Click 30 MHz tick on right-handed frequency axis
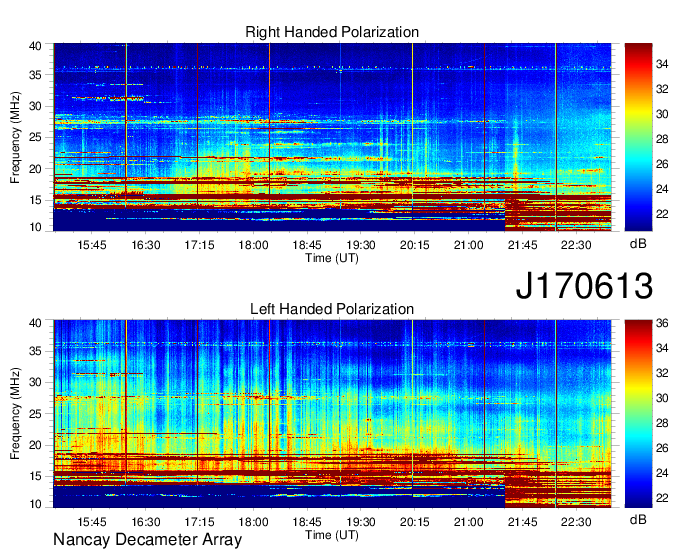Screen dimensions: 680x552 tap(36, 106)
